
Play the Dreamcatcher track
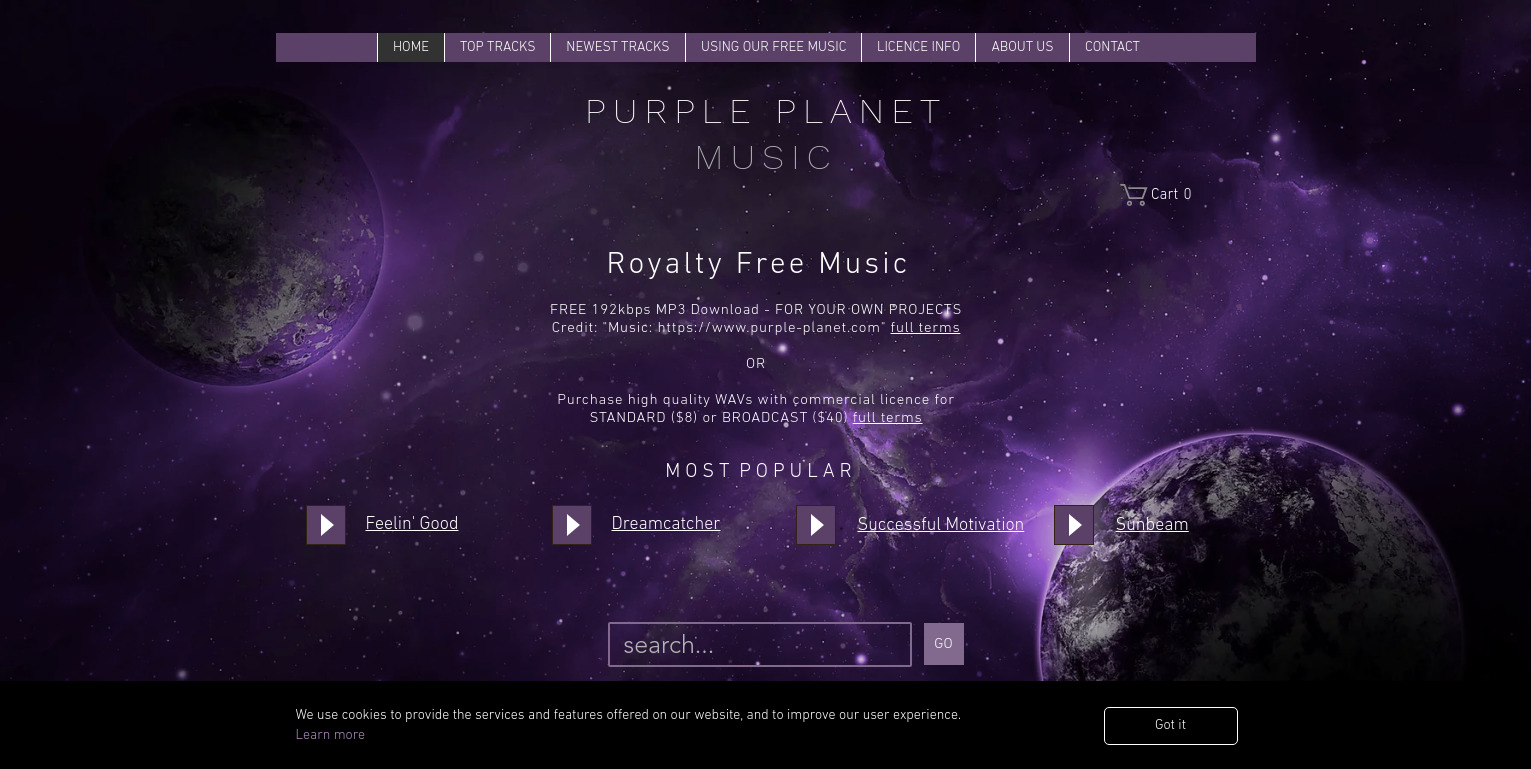point(572,525)
